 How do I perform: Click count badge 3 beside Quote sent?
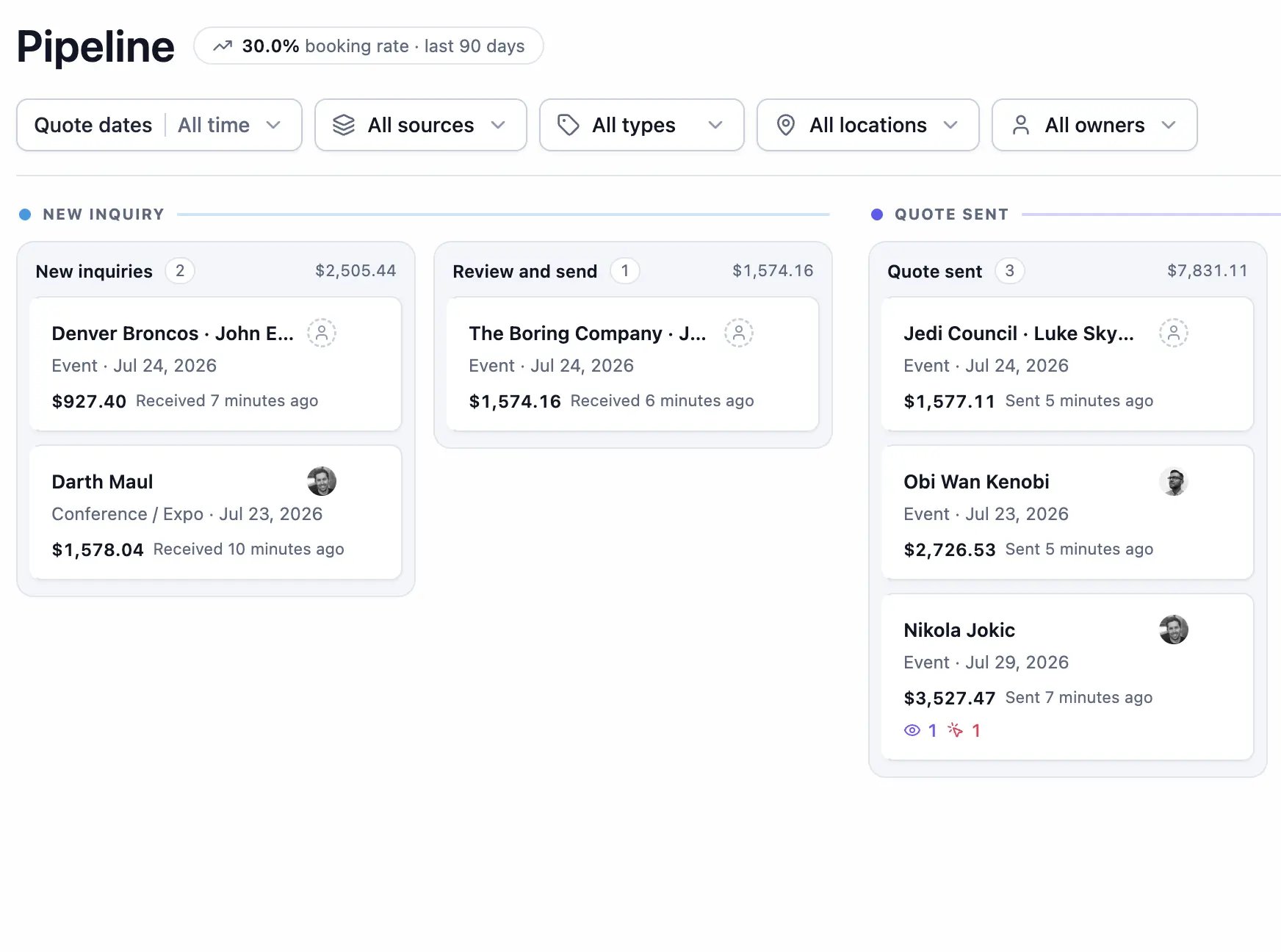tap(1010, 271)
